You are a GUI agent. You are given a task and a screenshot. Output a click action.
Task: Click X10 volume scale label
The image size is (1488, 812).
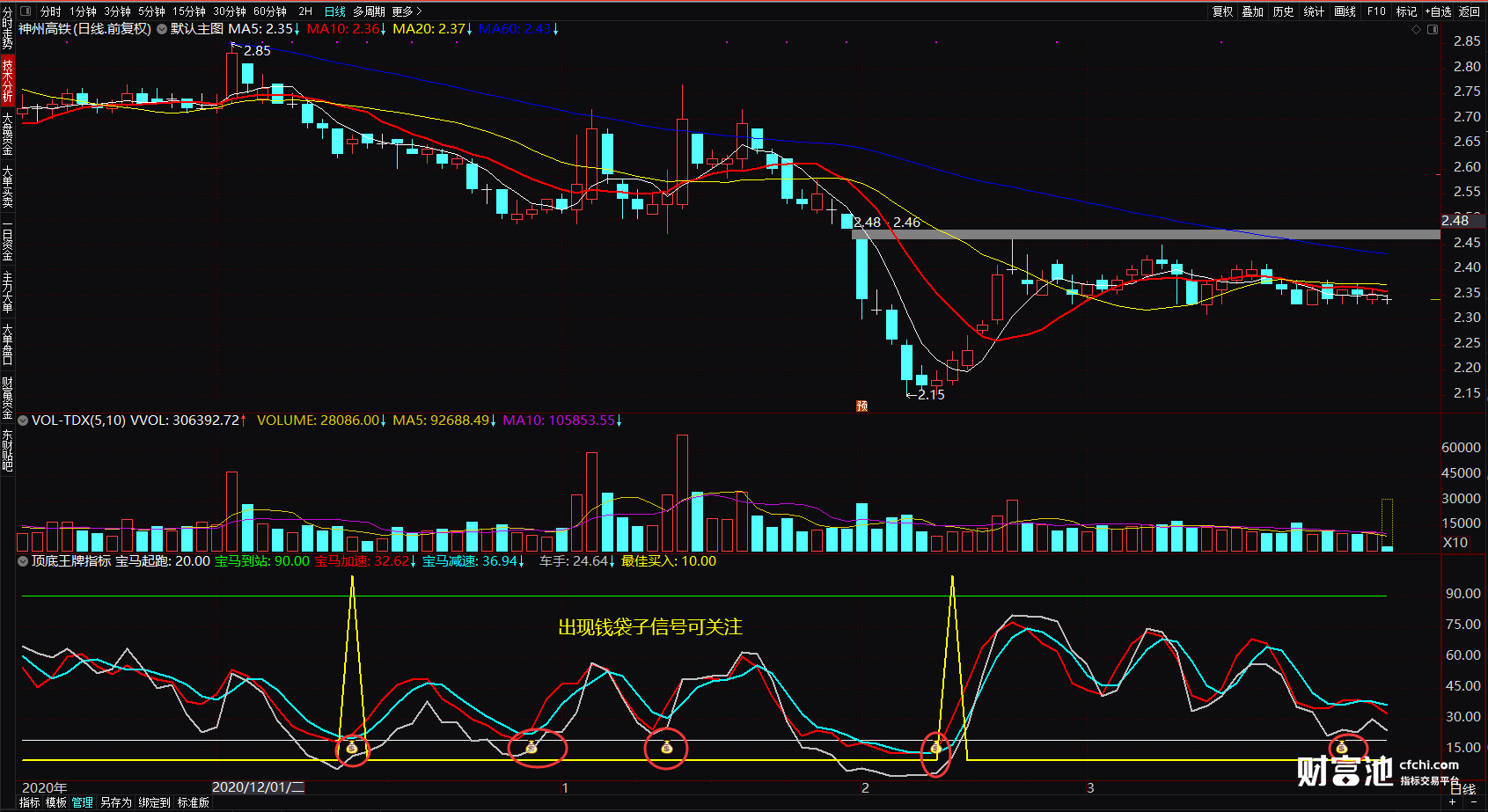point(1455,543)
